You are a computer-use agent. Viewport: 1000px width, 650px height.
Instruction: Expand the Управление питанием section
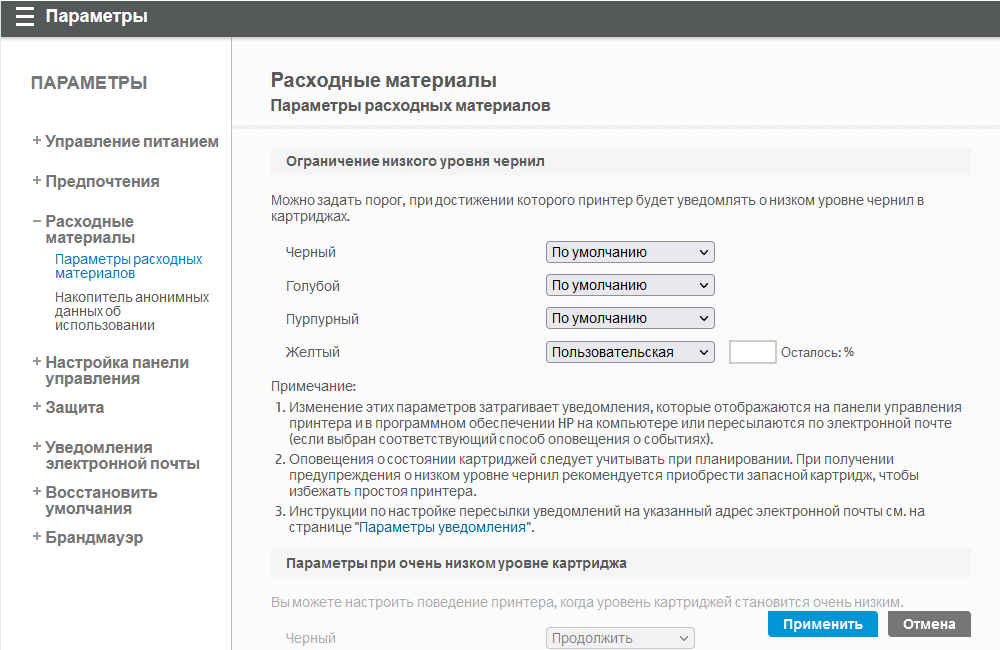tap(131, 142)
